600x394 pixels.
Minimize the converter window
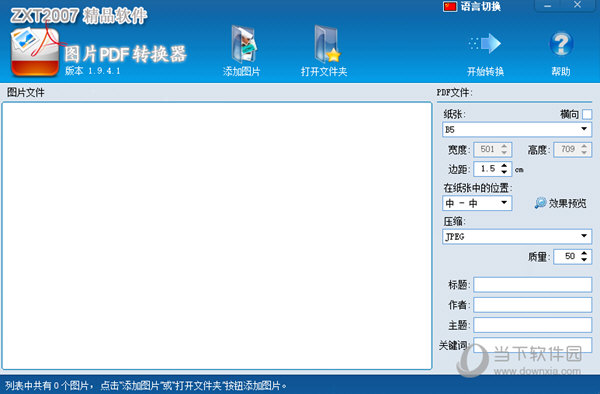(548, 6)
